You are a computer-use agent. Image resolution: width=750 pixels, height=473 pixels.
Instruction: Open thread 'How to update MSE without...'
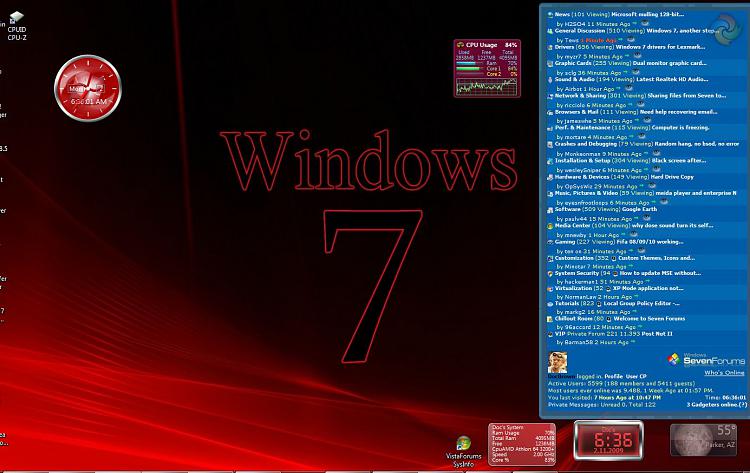(660, 274)
